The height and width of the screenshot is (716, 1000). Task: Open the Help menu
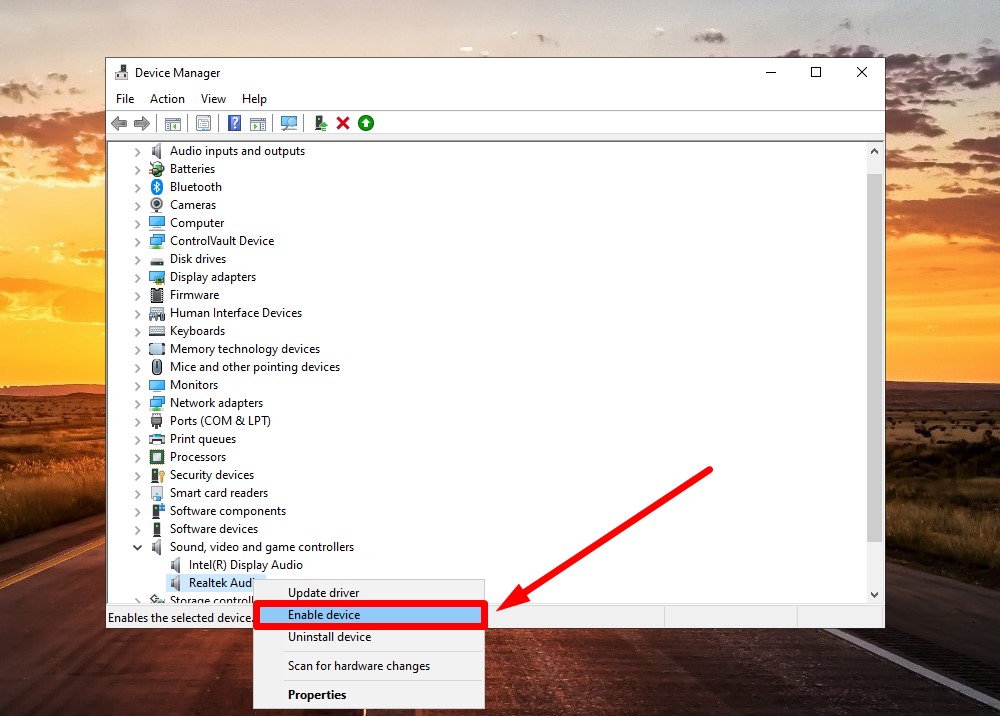254,99
